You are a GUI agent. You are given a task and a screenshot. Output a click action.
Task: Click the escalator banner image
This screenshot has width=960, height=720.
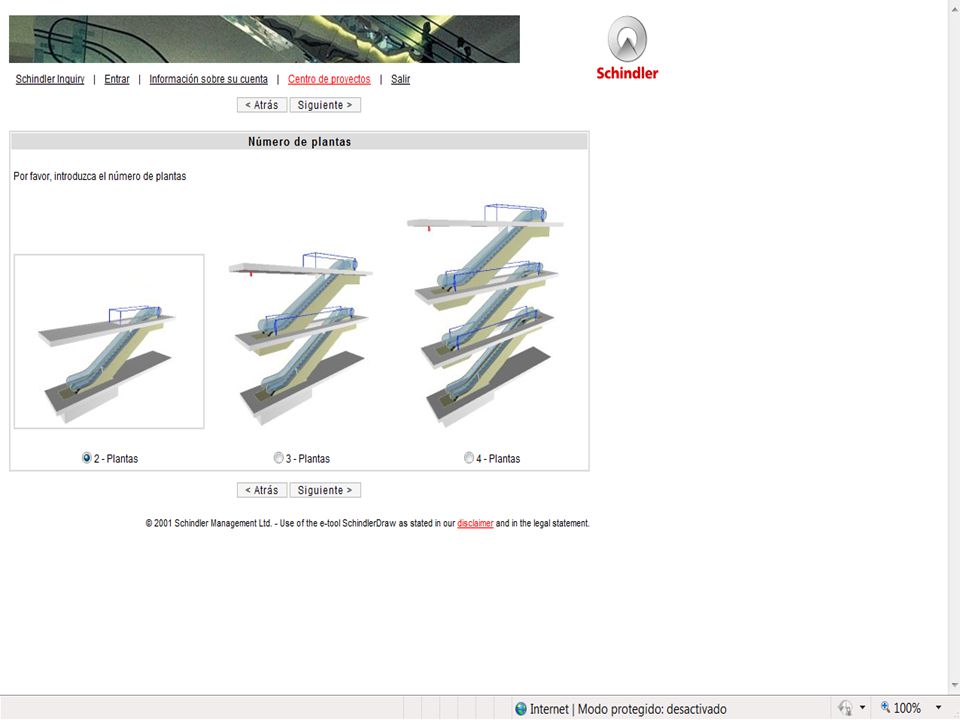point(264,39)
